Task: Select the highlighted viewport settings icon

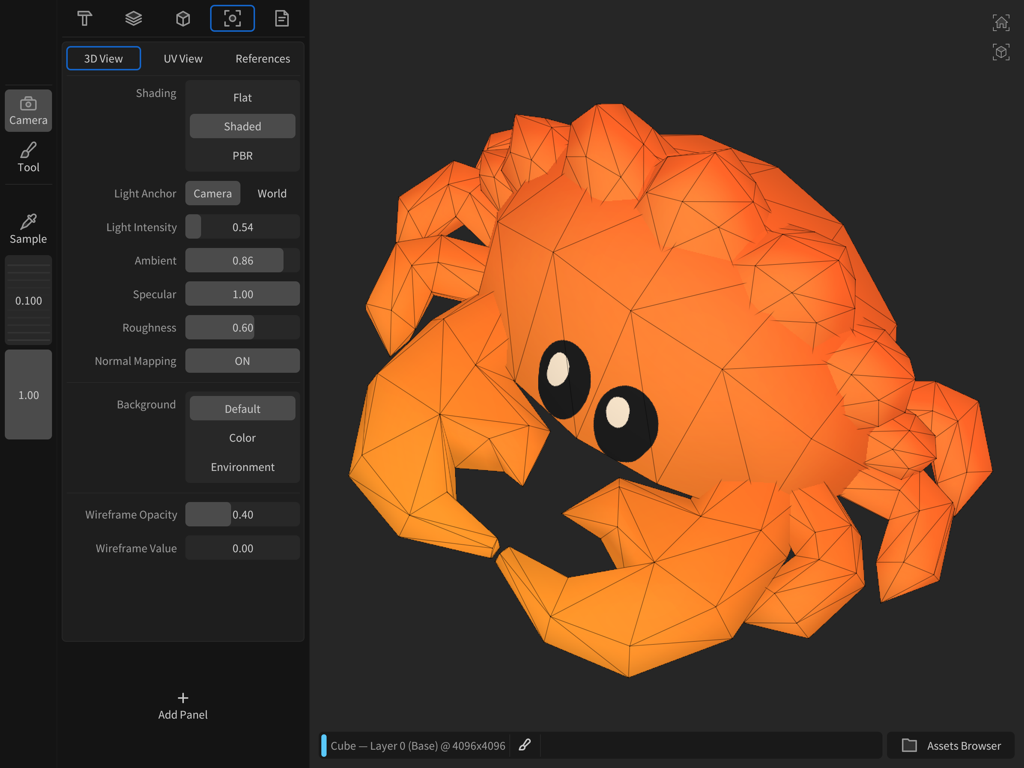Action: (x=232, y=18)
